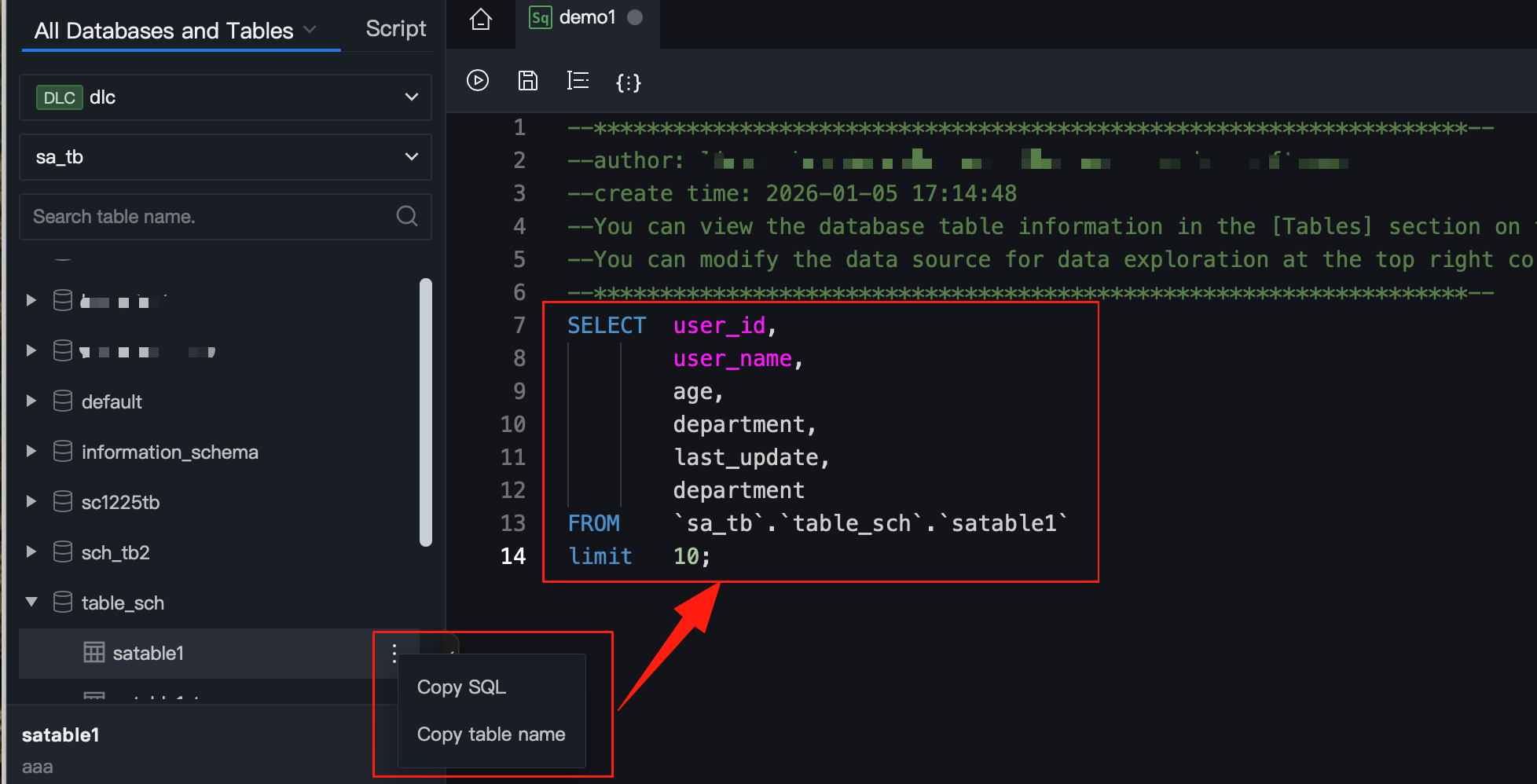Choose Copy table name menu entry
This screenshot has height=784, width=1537.
pyautogui.click(x=491, y=735)
